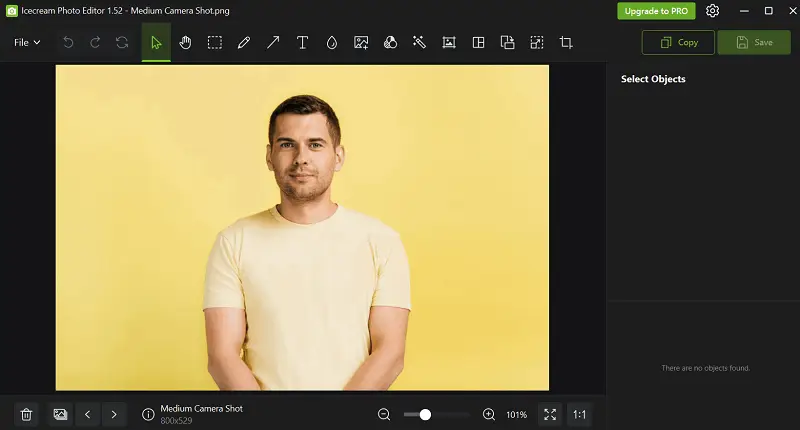Click the Icecream Photo Editor app icon
Viewport: 800px width, 430px height.
point(11,11)
